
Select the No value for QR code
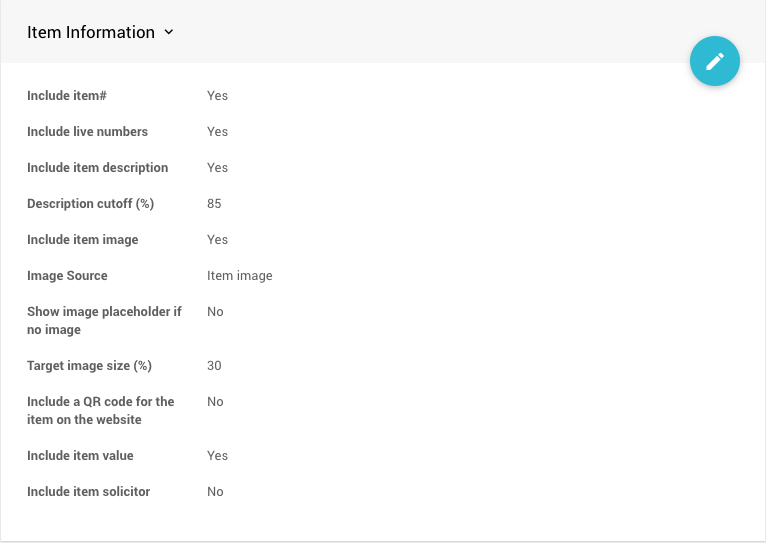215,402
